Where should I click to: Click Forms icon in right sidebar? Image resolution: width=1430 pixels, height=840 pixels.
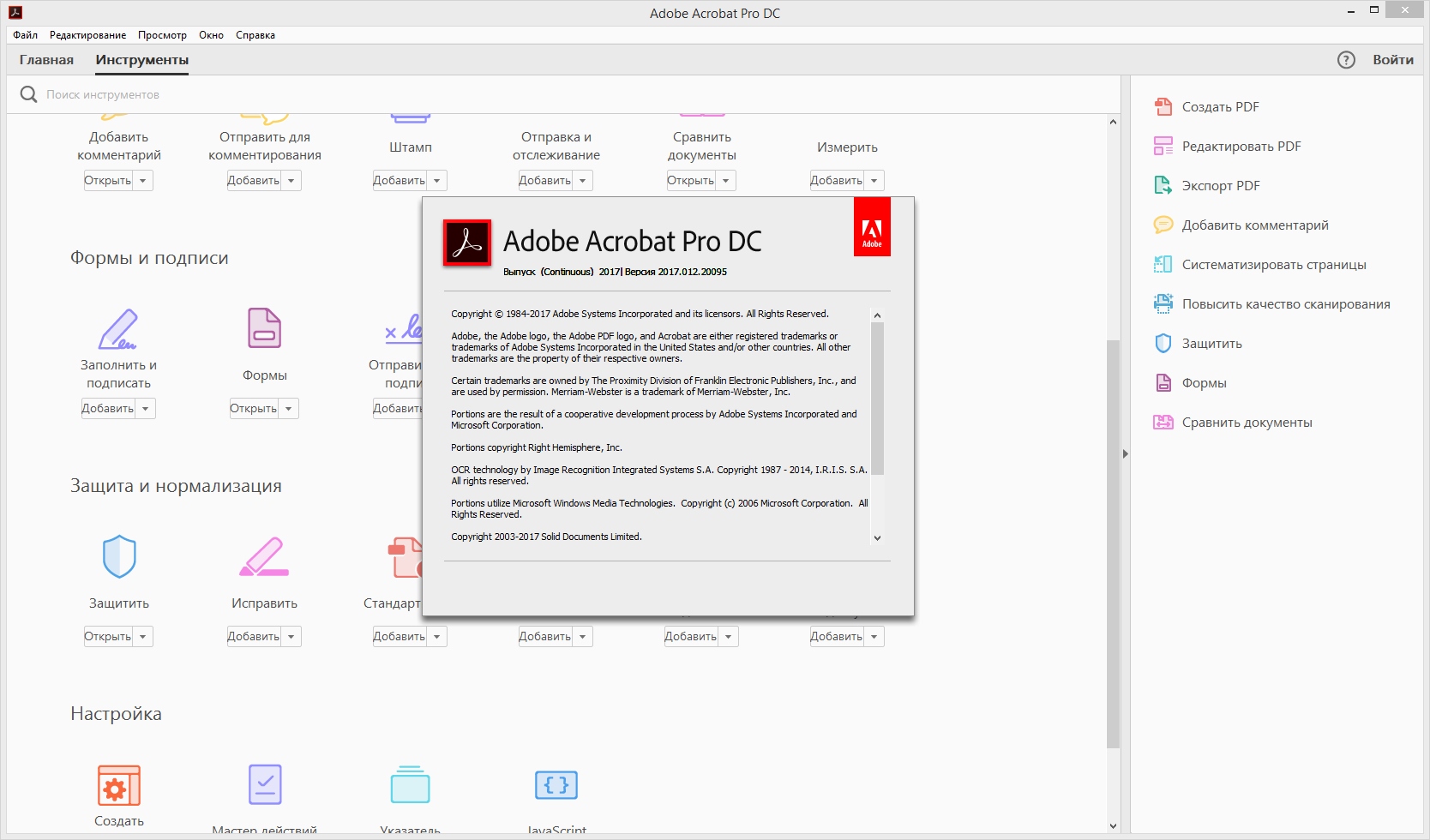[x=1163, y=383]
